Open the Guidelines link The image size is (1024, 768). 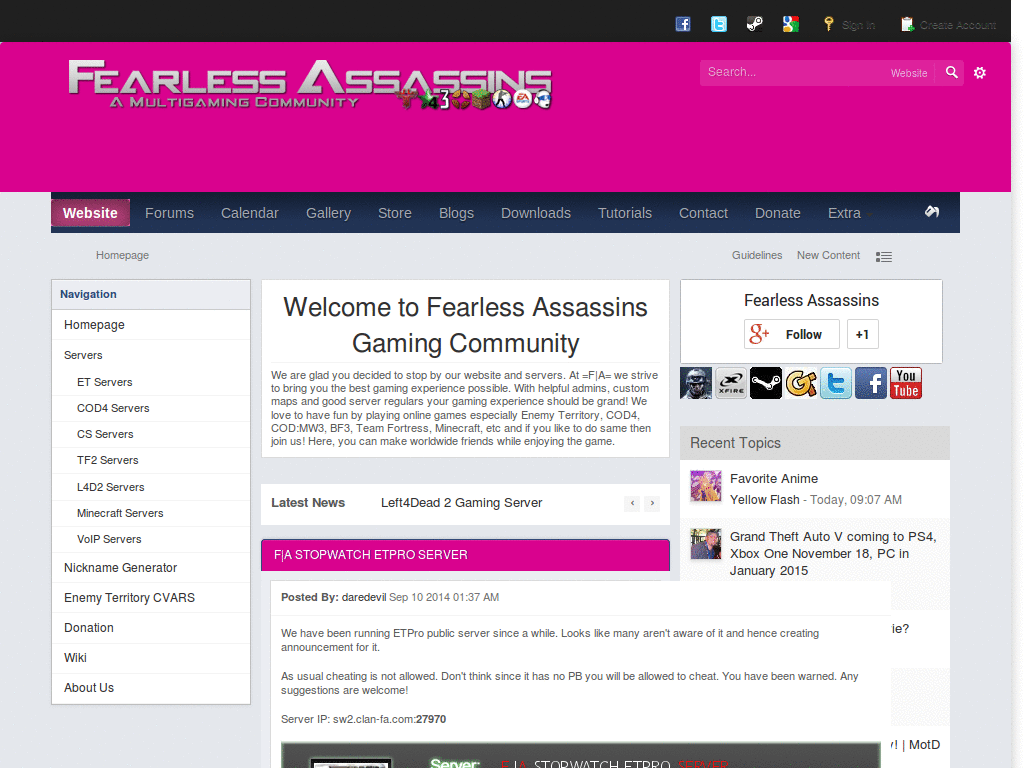pyautogui.click(x=757, y=255)
